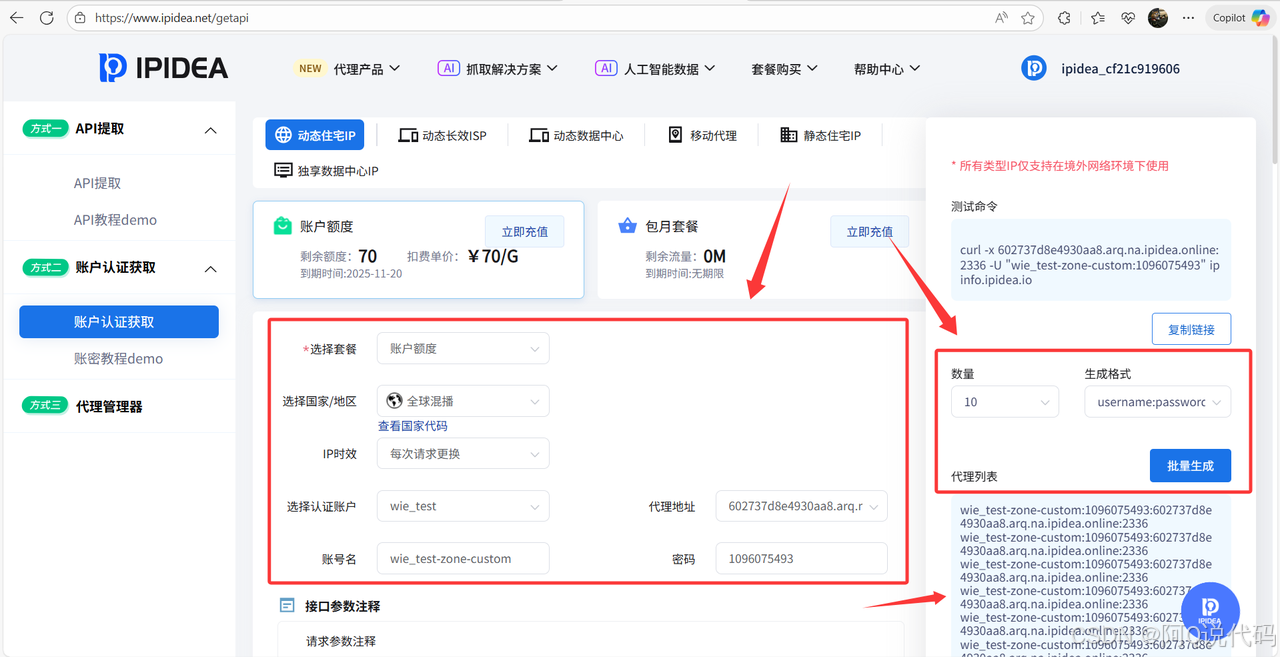The width and height of the screenshot is (1280, 657).
Task: Open the 套餐购买 menu
Action: (784, 69)
